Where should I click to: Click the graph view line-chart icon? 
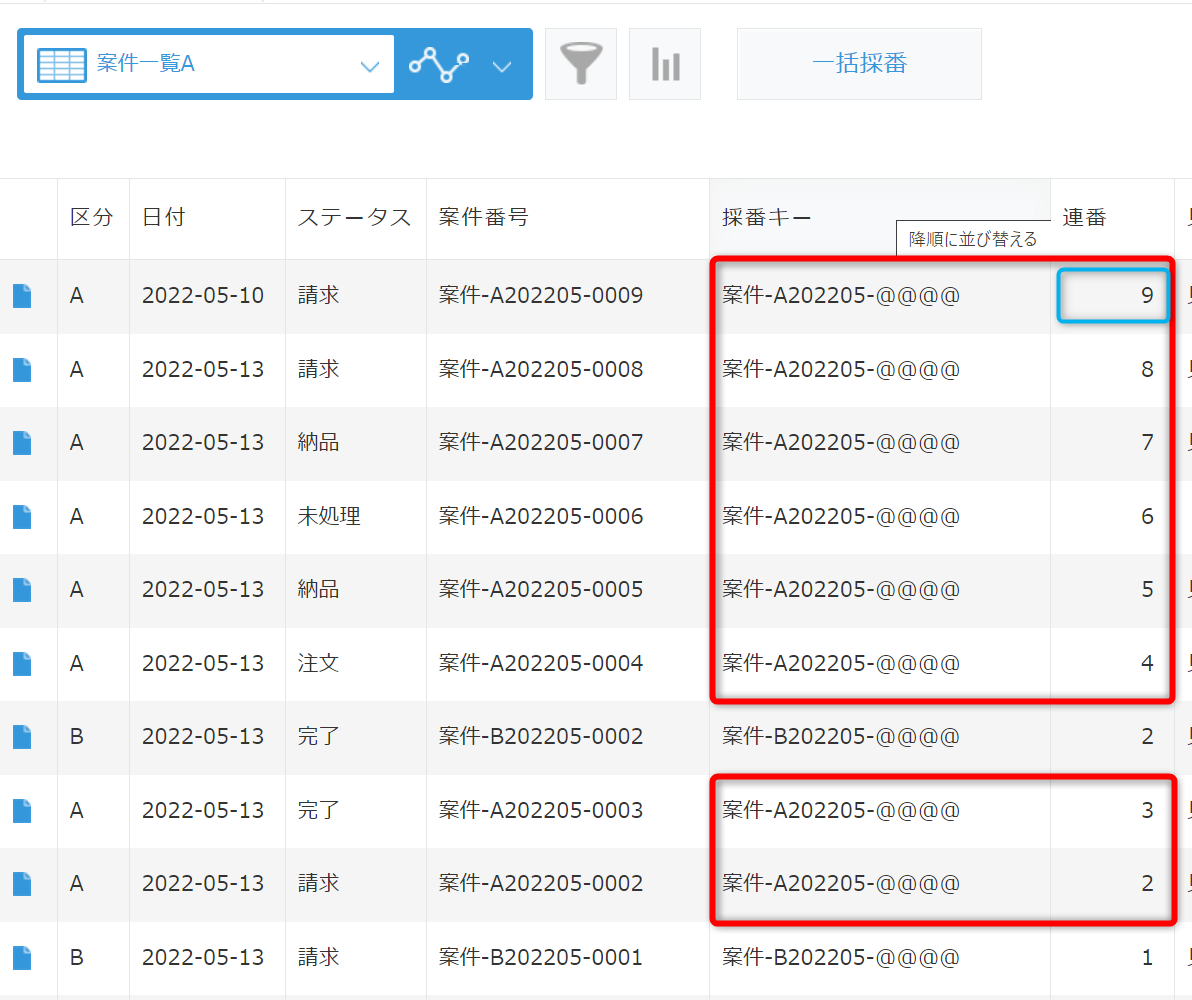439,65
